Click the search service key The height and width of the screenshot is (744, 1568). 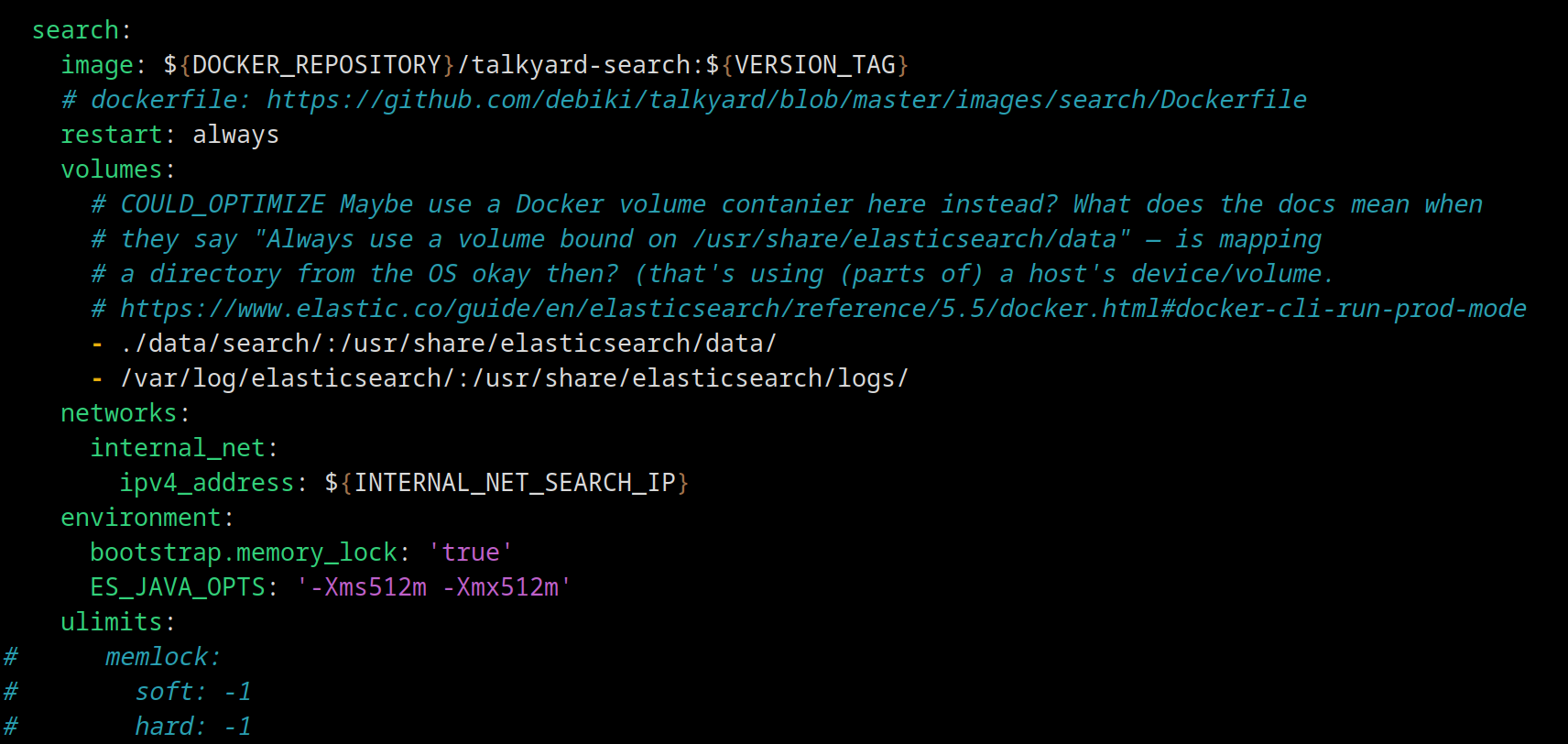[x=75, y=30]
